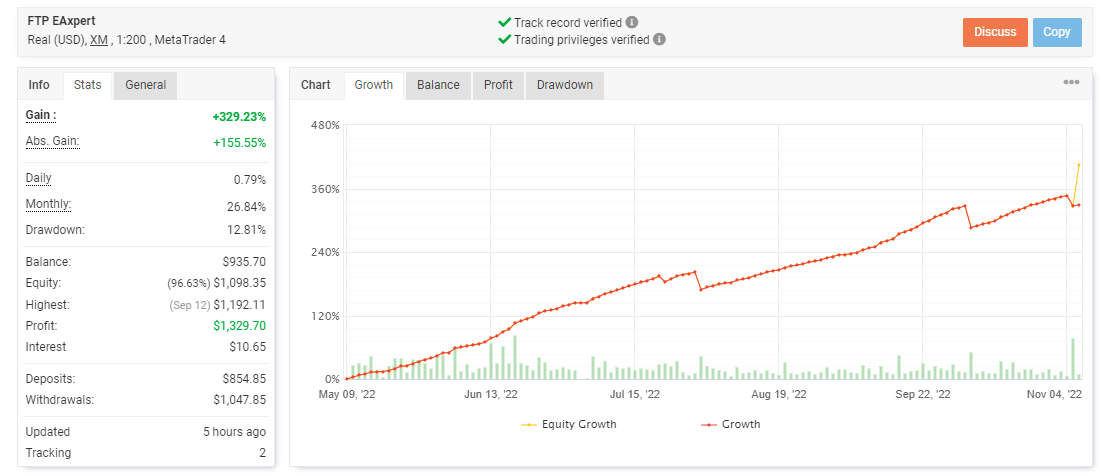Switch to the Info tab
The height and width of the screenshot is (476, 1102).
point(39,85)
